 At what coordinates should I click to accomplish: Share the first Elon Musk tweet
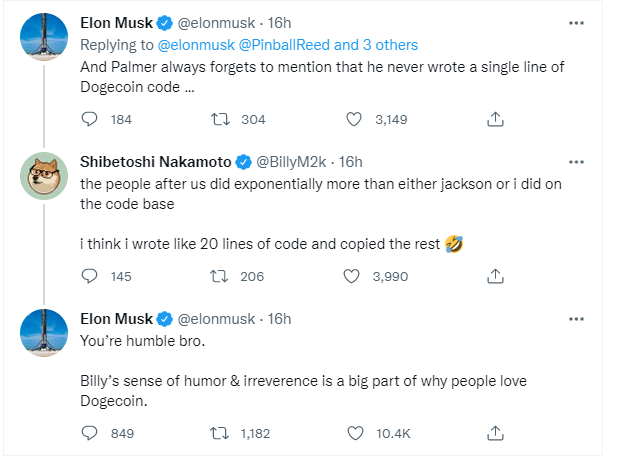(x=494, y=119)
